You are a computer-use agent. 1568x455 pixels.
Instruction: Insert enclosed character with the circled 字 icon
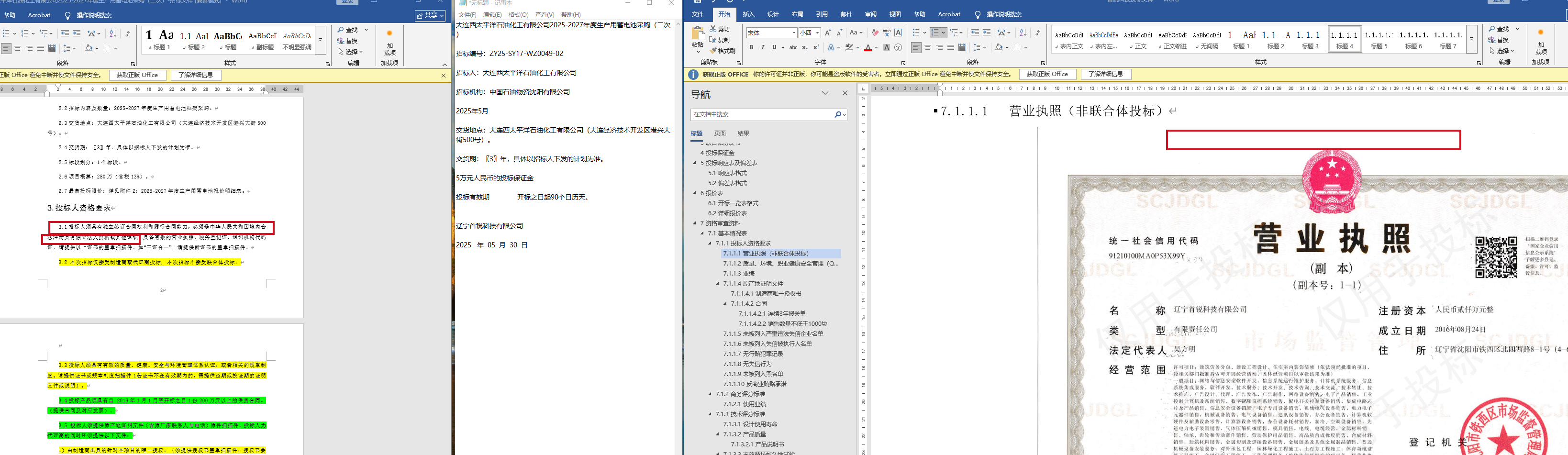[899, 47]
